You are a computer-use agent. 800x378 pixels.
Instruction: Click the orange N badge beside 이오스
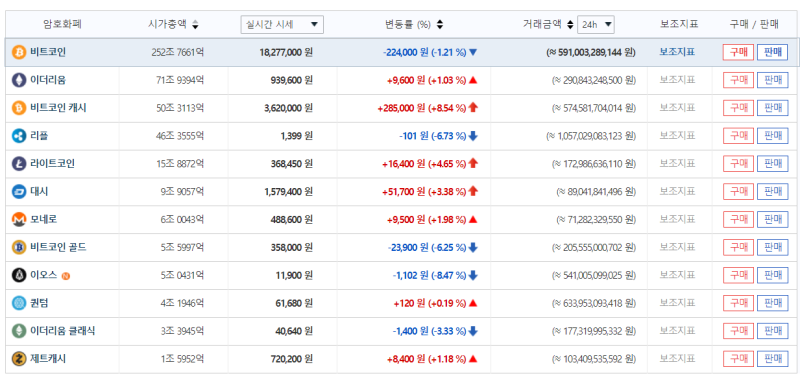[66, 276]
